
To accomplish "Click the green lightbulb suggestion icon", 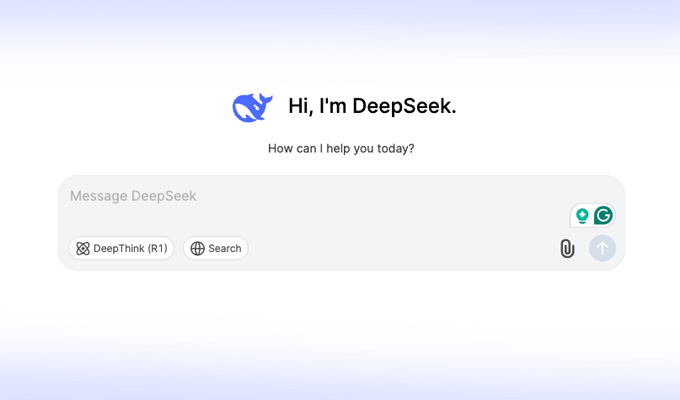I will click(582, 215).
